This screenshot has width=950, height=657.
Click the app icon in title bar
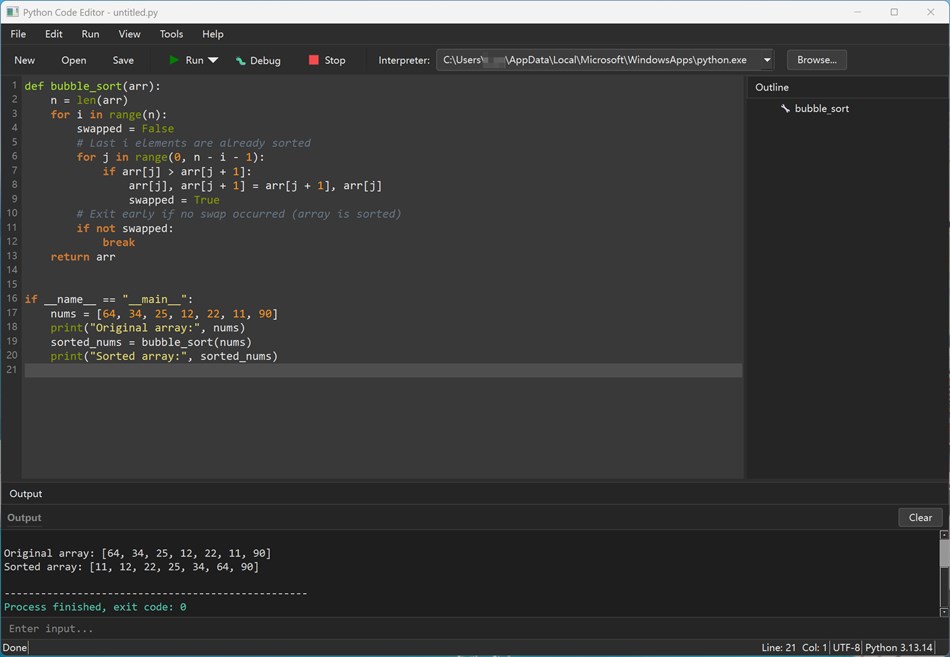pos(12,12)
